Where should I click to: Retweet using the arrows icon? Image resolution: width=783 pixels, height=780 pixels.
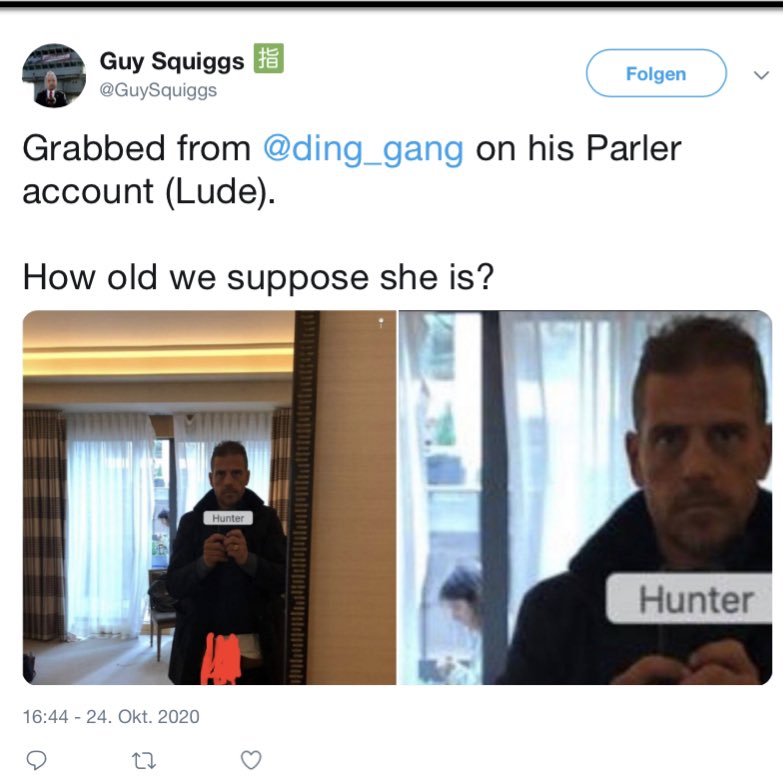pyautogui.click(x=144, y=761)
